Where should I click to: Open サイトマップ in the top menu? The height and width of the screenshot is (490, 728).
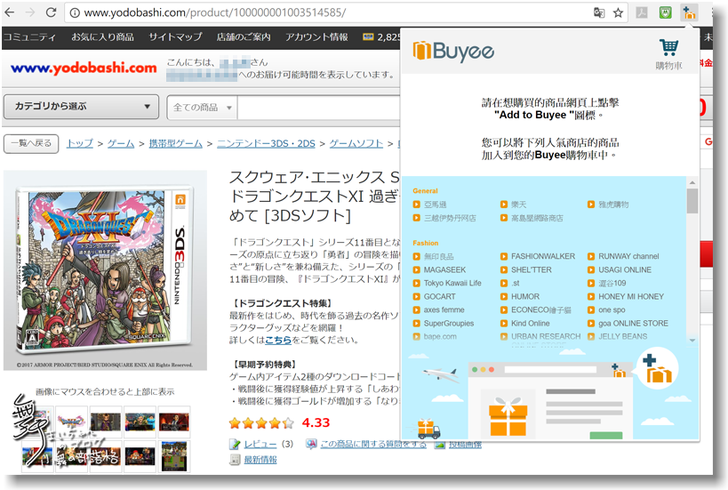point(175,38)
